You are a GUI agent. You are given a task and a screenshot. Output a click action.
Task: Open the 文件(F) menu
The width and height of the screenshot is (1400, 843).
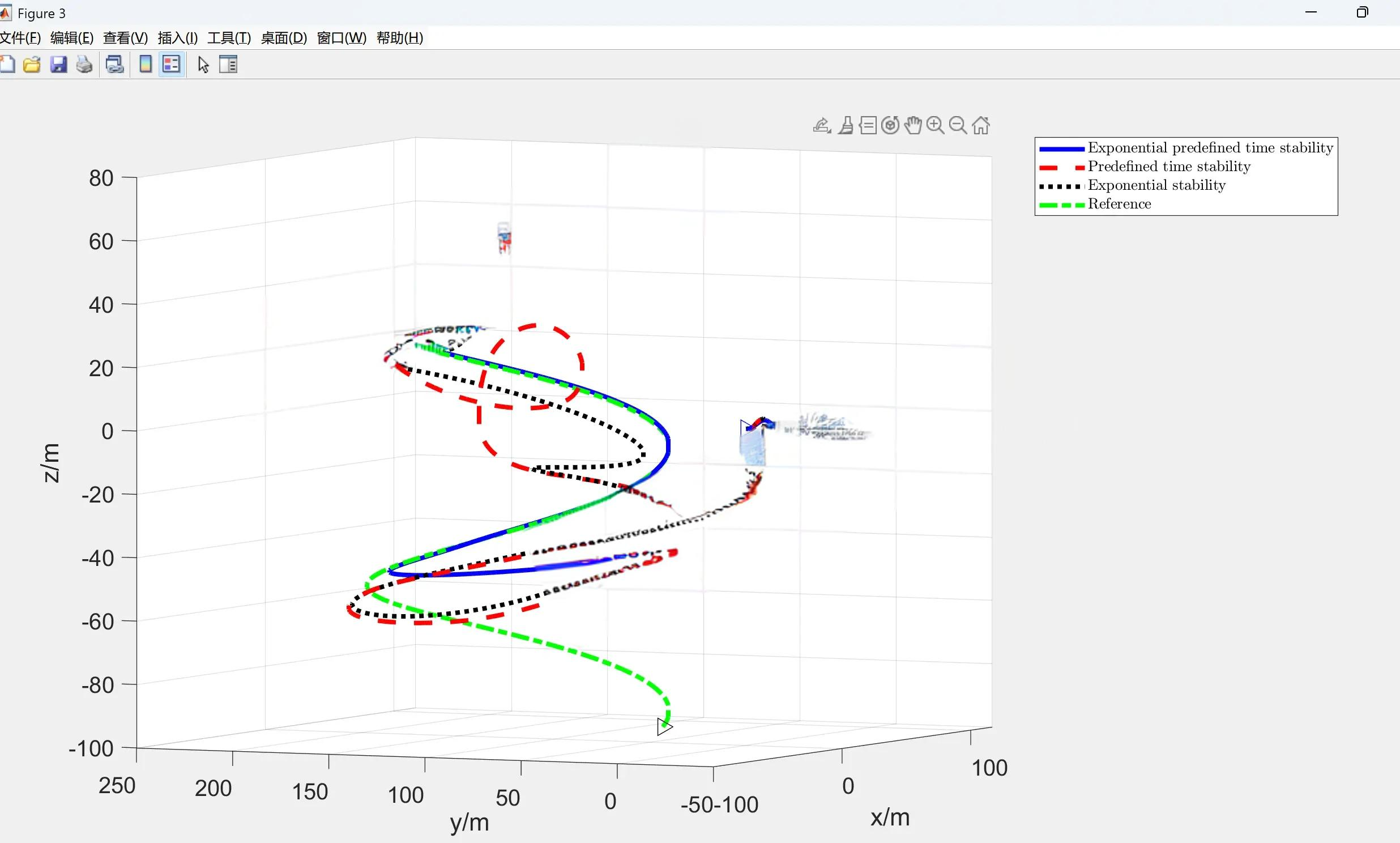20,37
